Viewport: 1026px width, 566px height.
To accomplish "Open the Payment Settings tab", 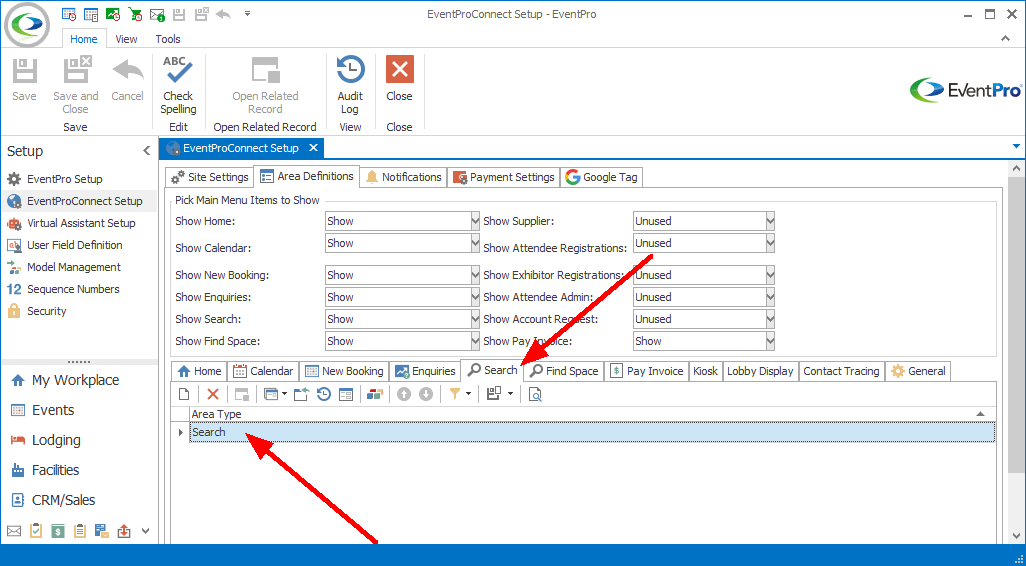I will (x=504, y=177).
